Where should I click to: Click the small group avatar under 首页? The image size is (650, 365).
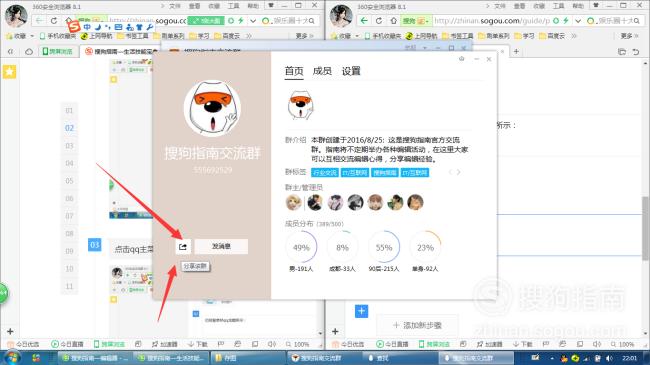click(x=301, y=105)
